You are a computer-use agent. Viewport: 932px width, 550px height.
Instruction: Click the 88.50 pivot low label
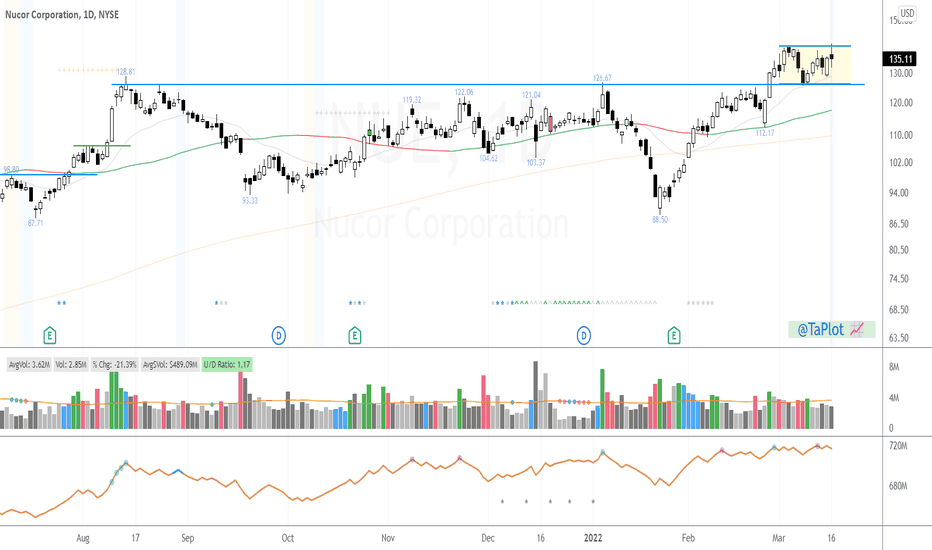click(x=660, y=219)
